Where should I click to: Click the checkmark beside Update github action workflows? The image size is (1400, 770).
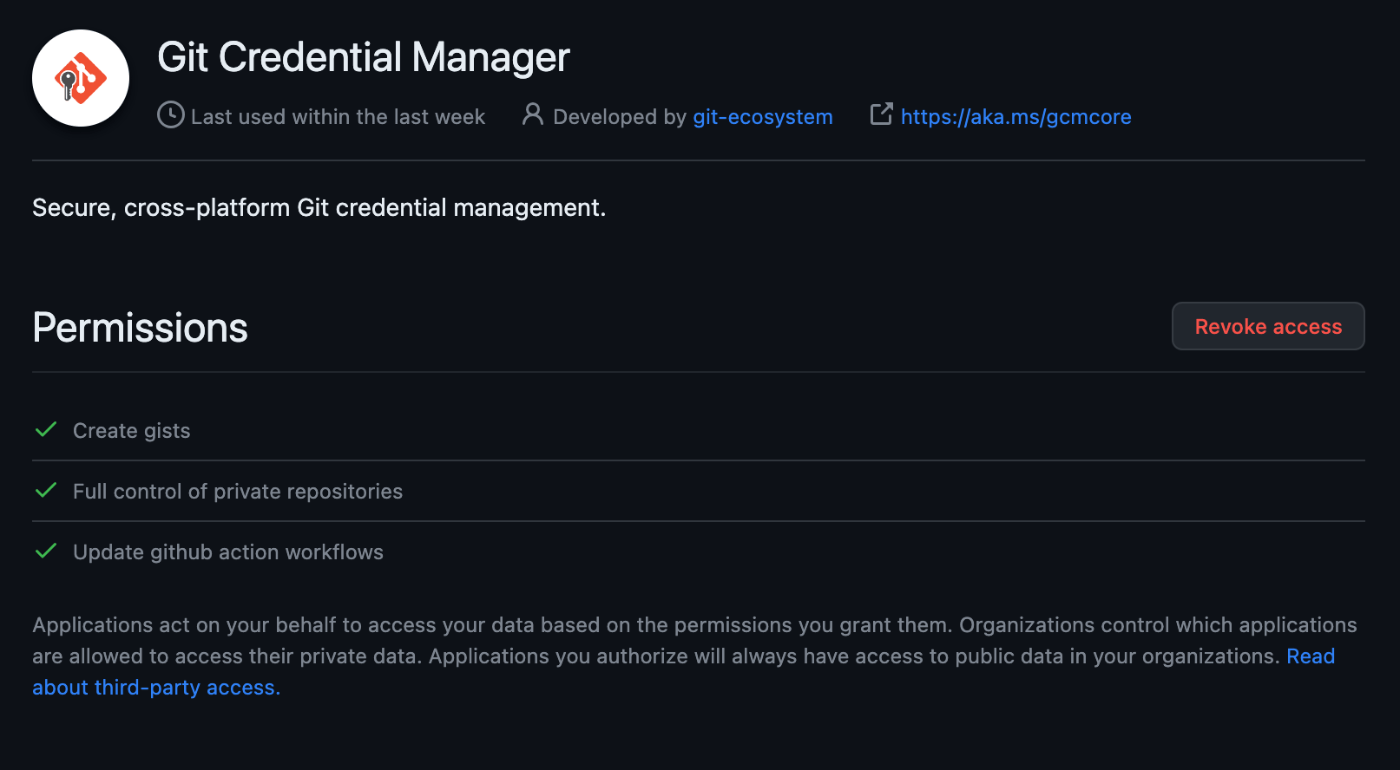coord(46,551)
